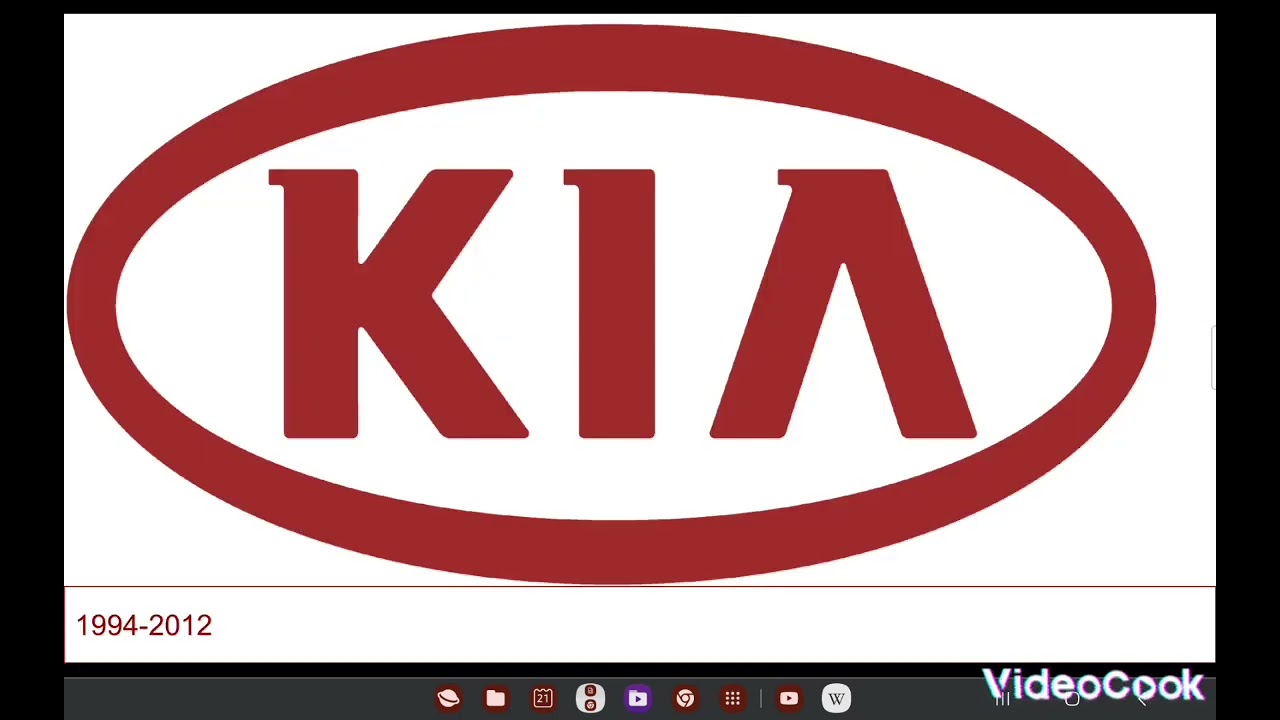Launch the paired-apps shortcut in the taskbar
Image resolution: width=1280 pixels, height=720 pixels.
(x=590, y=698)
